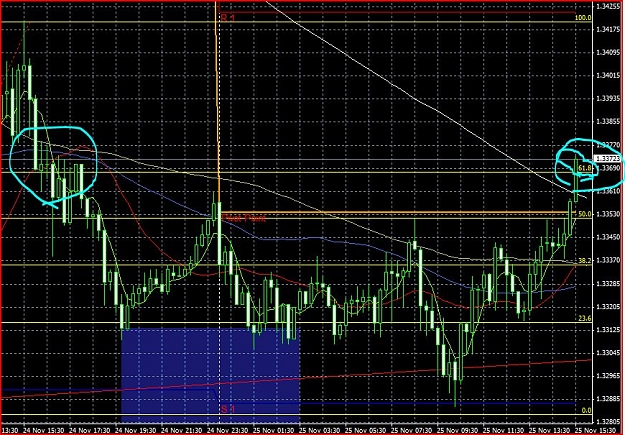Click the 25 Nov 11:30 time label
Viewport: 625px width, 435px height.
(x=504, y=431)
